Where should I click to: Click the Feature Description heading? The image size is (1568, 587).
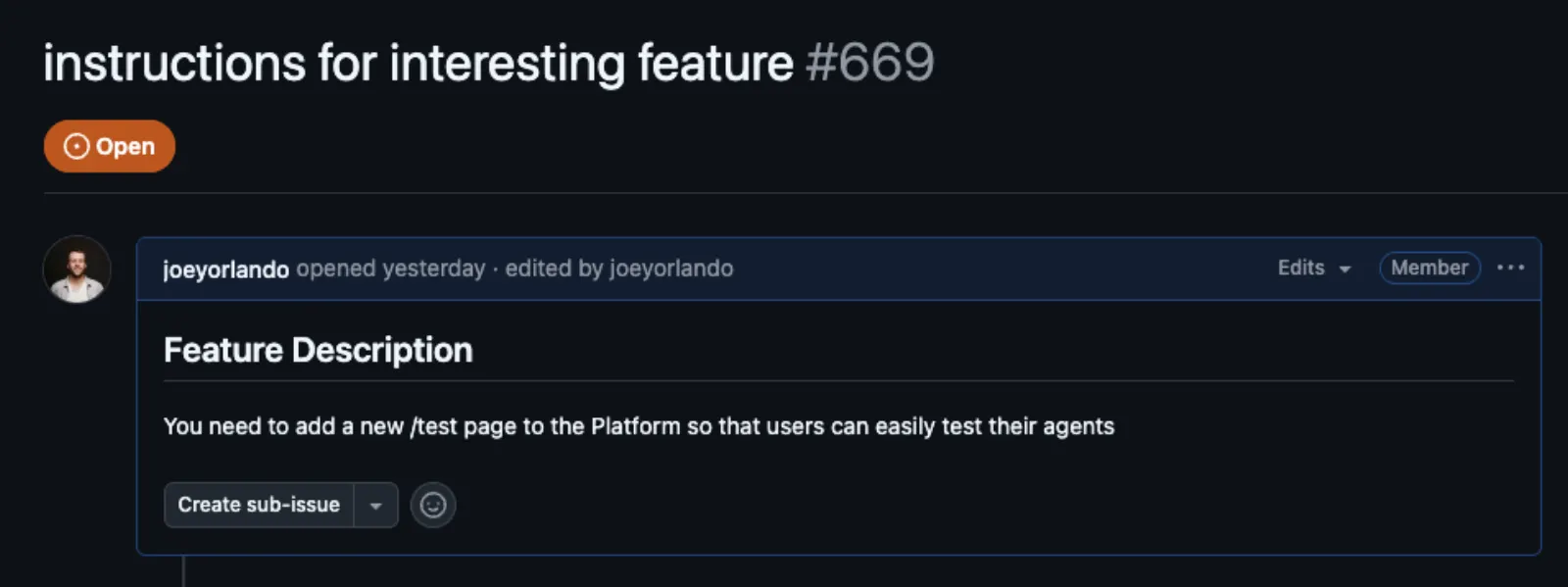[x=318, y=350]
